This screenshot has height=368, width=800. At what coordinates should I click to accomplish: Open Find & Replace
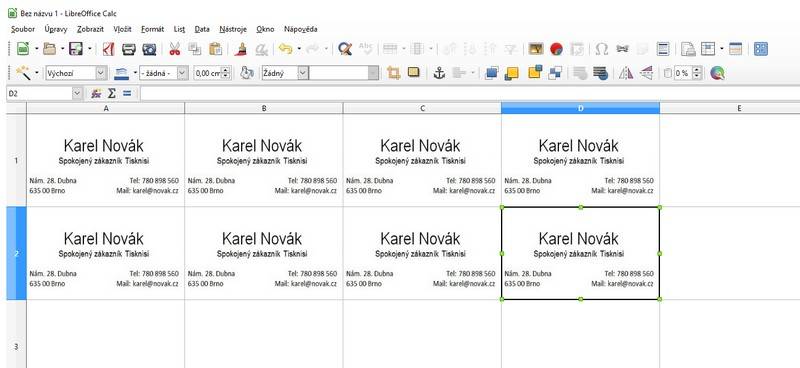tap(345, 49)
